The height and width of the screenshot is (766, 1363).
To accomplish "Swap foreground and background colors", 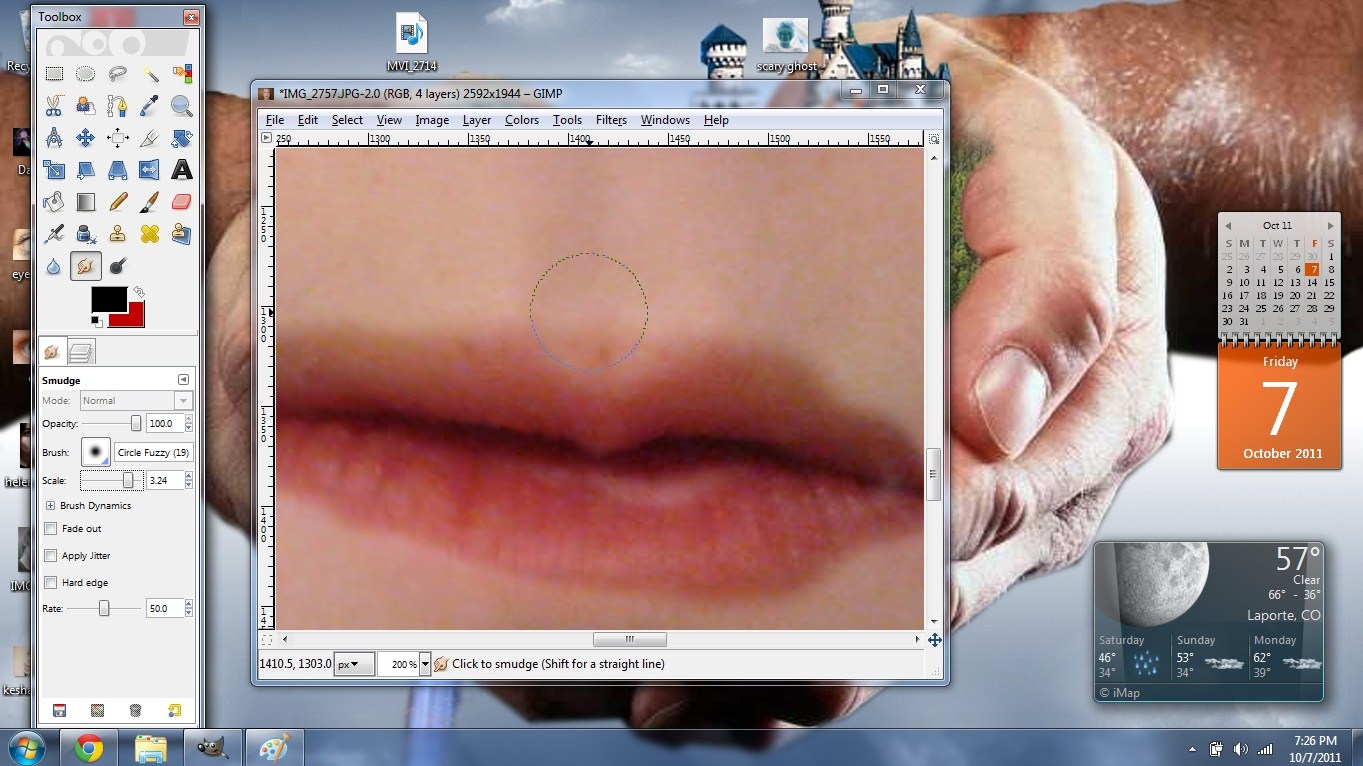I will click(x=139, y=292).
